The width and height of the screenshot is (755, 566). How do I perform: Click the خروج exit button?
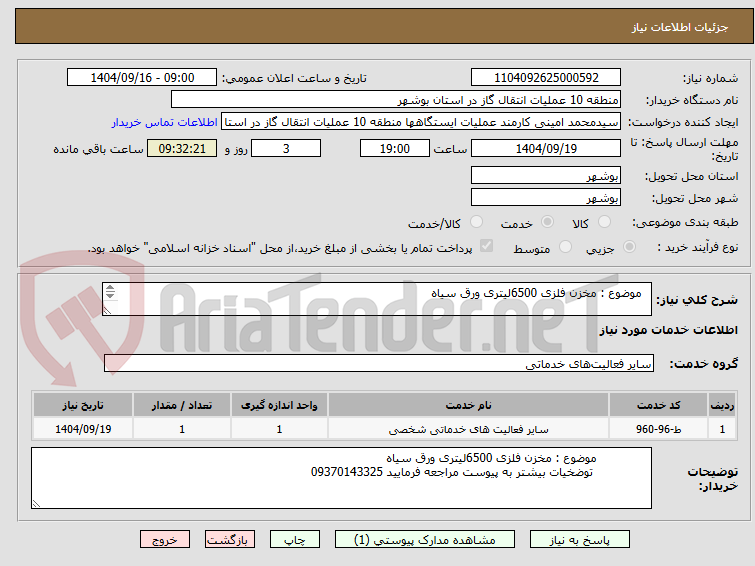pos(165,540)
